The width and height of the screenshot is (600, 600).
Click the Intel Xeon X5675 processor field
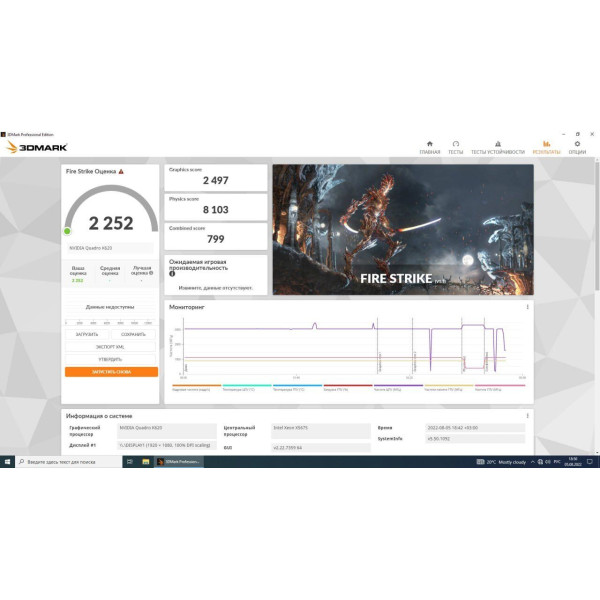(x=321, y=431)
